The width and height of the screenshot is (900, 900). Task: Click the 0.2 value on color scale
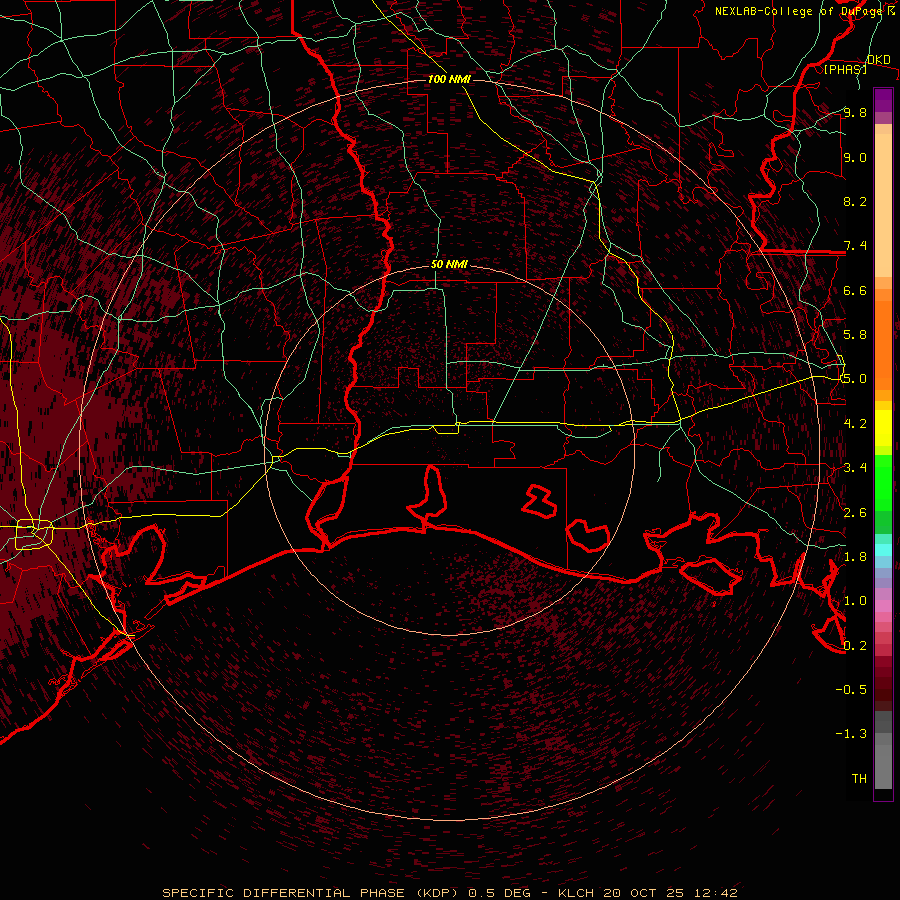tap(855, 646)
